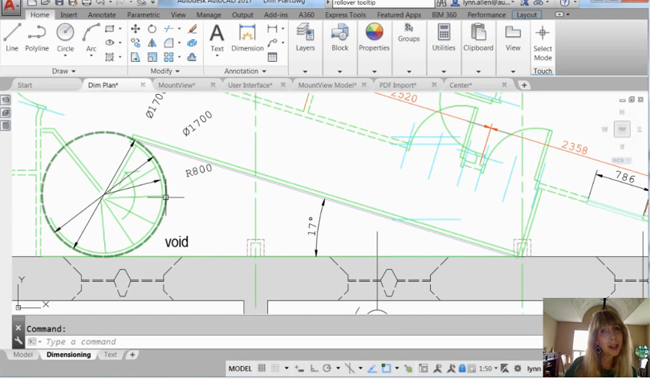
Task: Switch to the Insert ribbon tab
Action: 68,15
